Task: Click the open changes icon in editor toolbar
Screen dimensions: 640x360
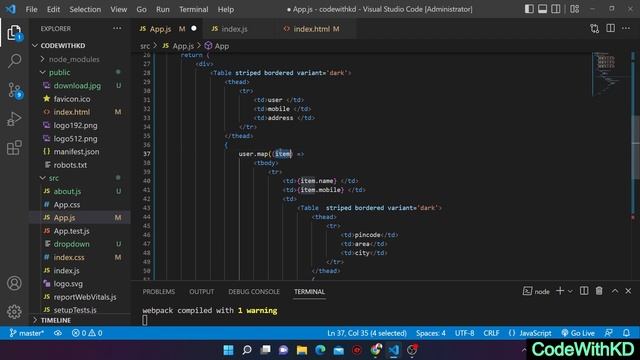Action: coord(595,29)
